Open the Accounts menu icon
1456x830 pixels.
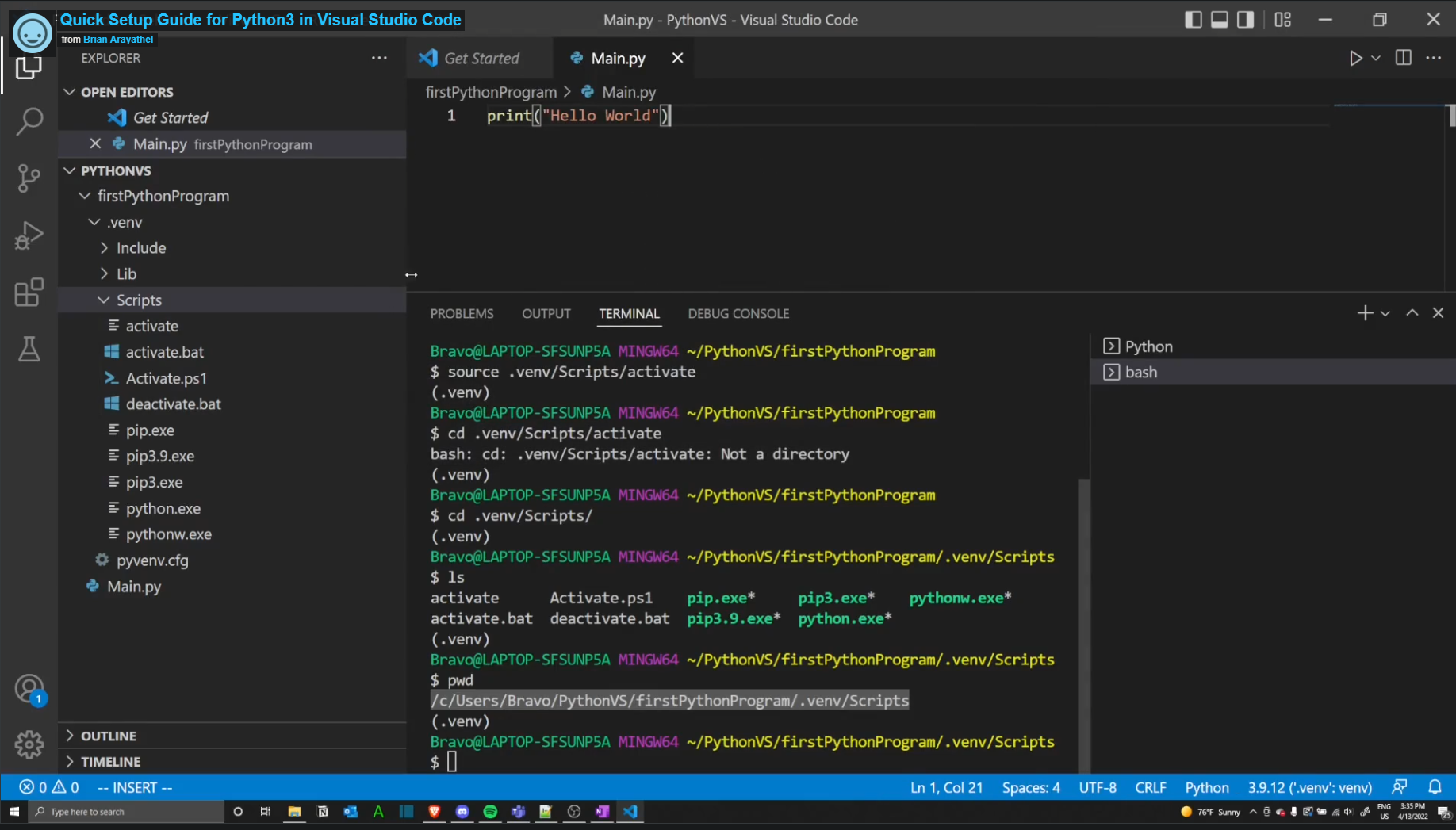point(29,688)
